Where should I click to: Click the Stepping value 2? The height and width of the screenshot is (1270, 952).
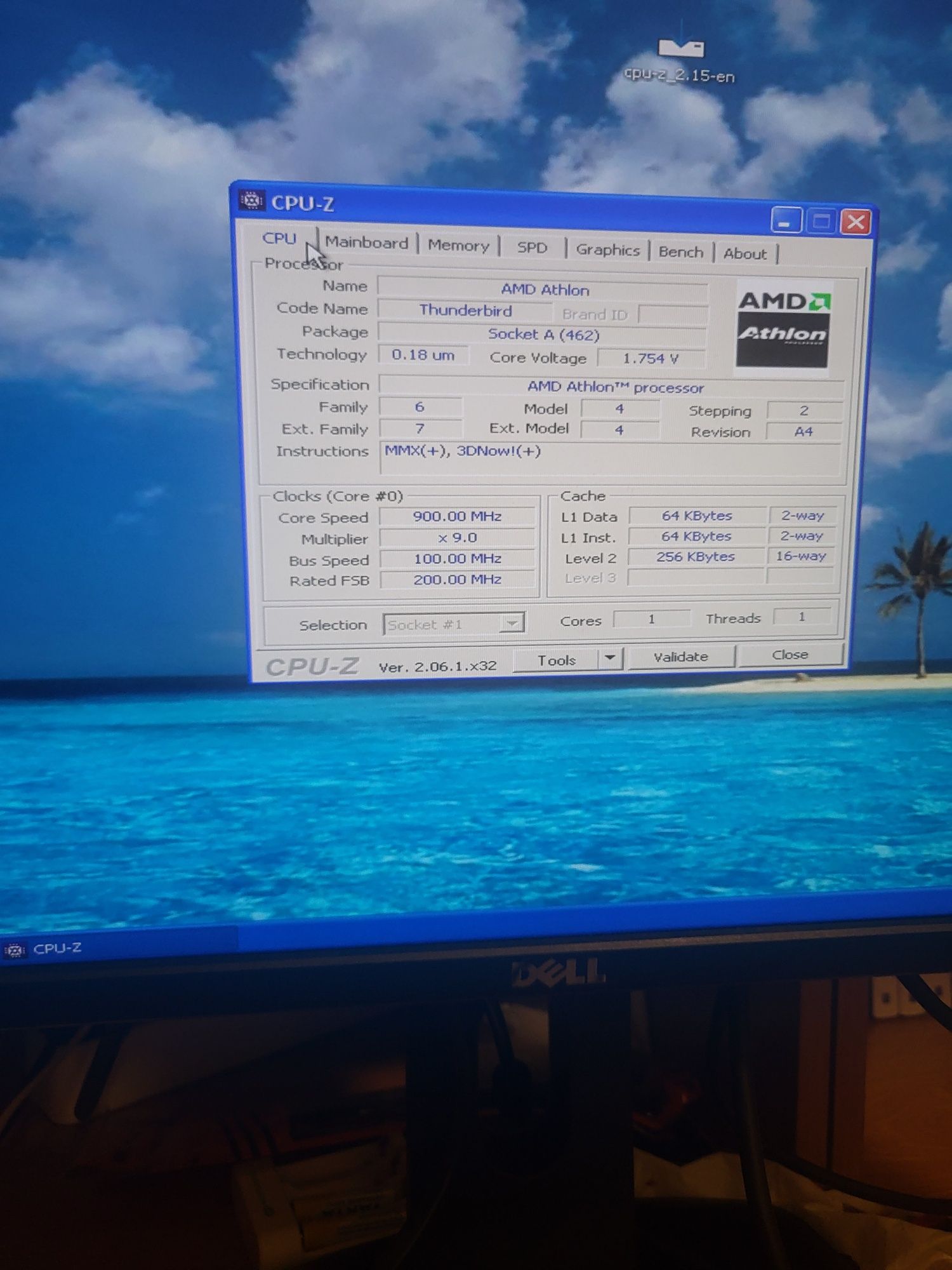(804, 411)
